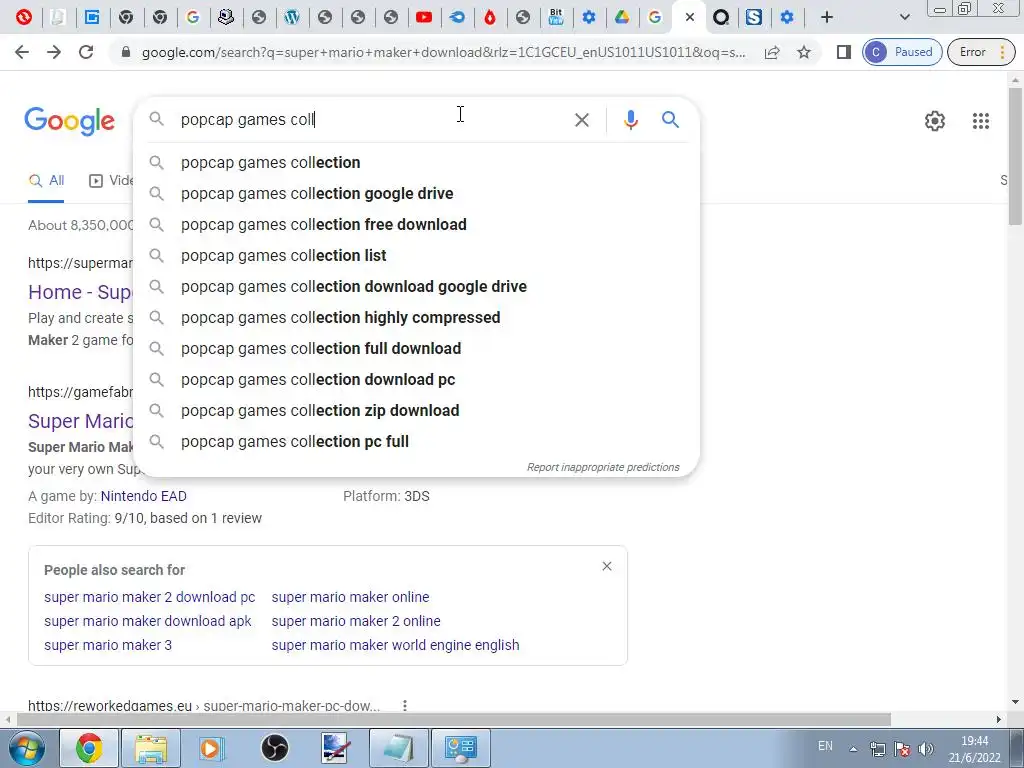Open the Nintendo EAD link
The width and height of the screenshot is (1024, 768).
144,496
